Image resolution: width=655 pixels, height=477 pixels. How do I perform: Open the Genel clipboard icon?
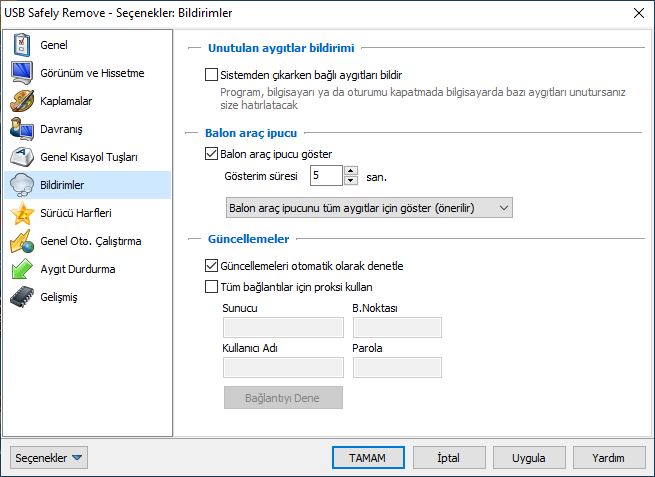tap(22, 45)
